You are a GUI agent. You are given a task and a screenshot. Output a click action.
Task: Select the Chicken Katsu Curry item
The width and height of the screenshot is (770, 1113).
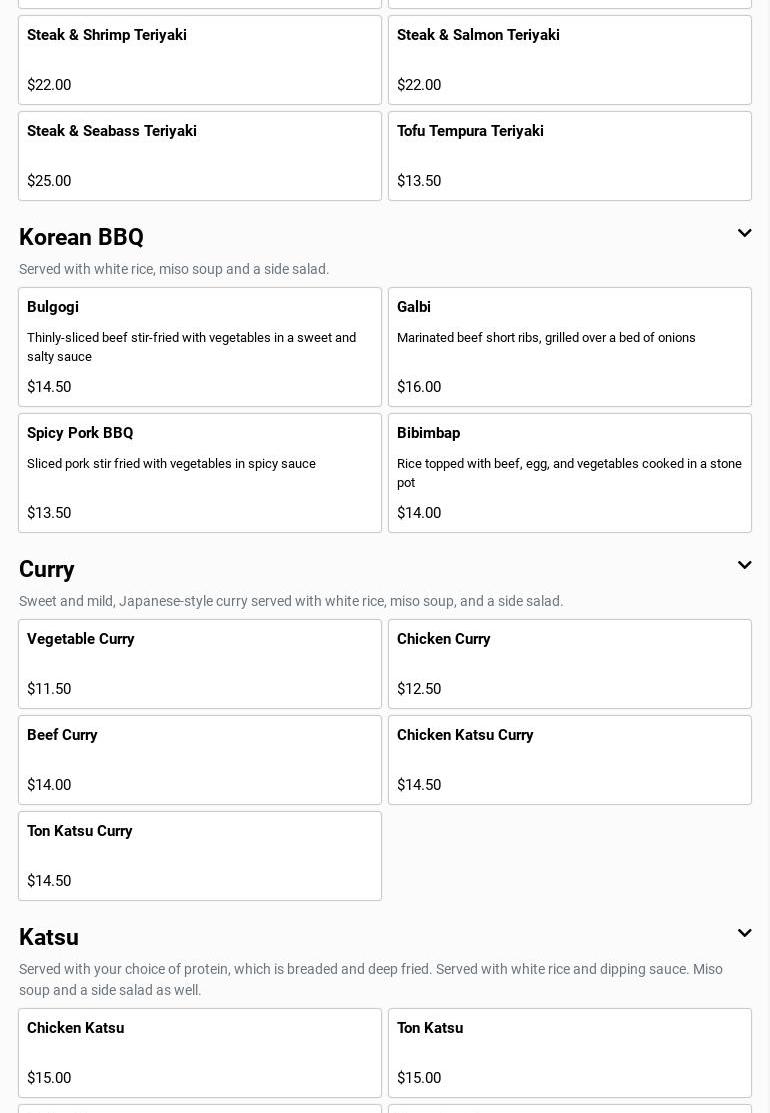pos(570,760)
